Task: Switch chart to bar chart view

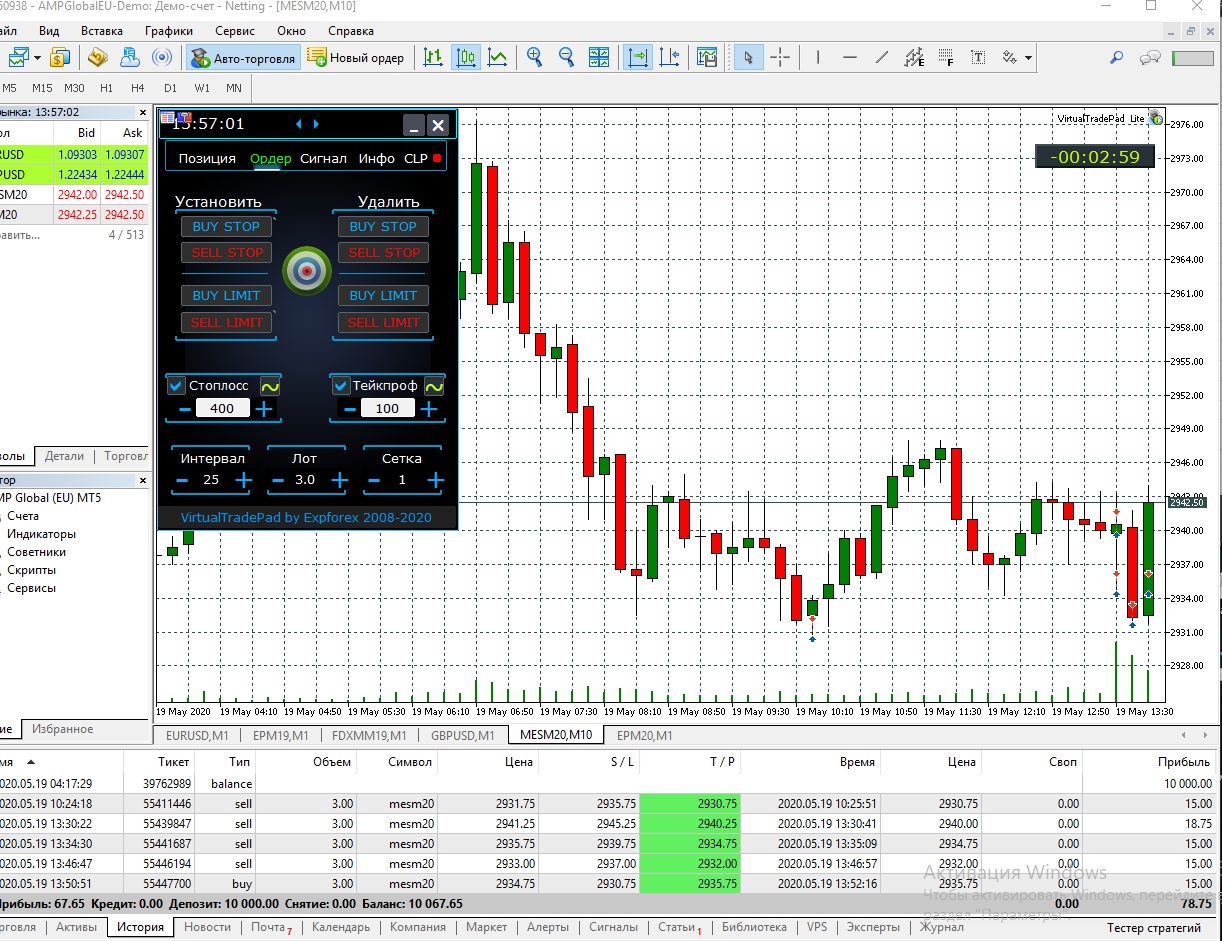Action: (433, 57)
